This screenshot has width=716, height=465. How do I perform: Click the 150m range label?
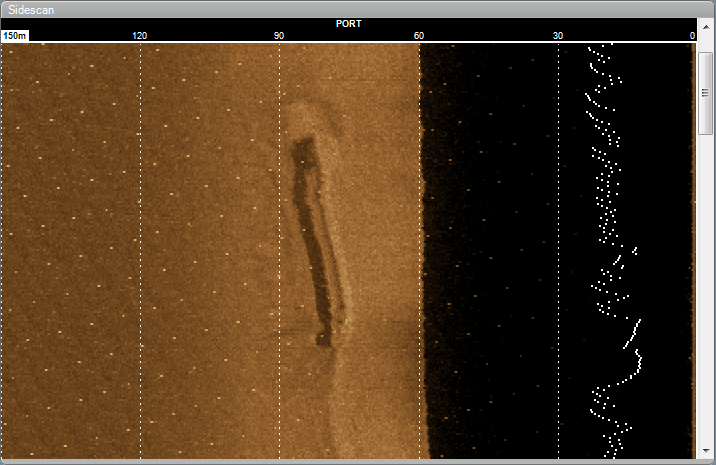15,36
